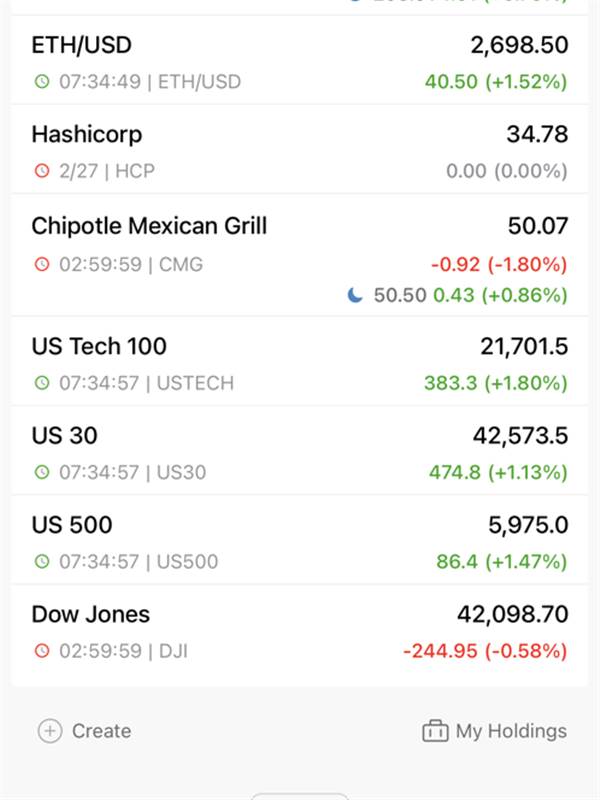Tap the red clock icon for Chipotle CMG
The width and height of the screenshot is (600, 800).
coord(42,264)
